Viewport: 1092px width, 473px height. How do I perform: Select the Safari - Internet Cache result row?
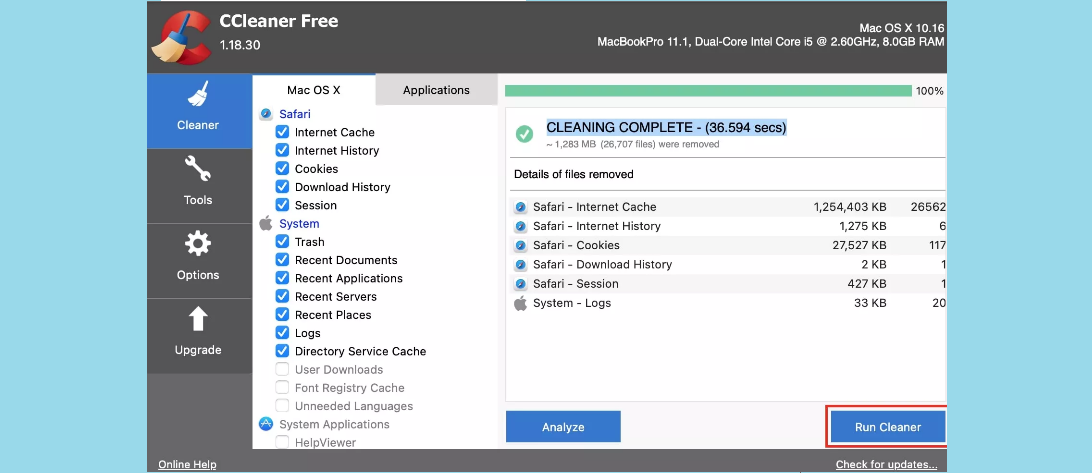[x=728, y=207]
